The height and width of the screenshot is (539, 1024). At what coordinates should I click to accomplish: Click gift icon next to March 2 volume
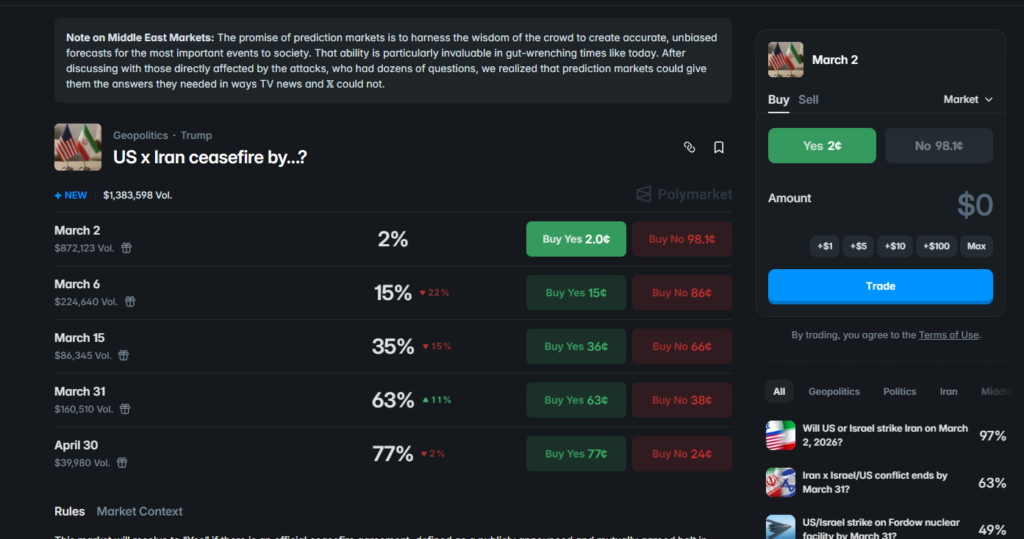click(127, 248)
